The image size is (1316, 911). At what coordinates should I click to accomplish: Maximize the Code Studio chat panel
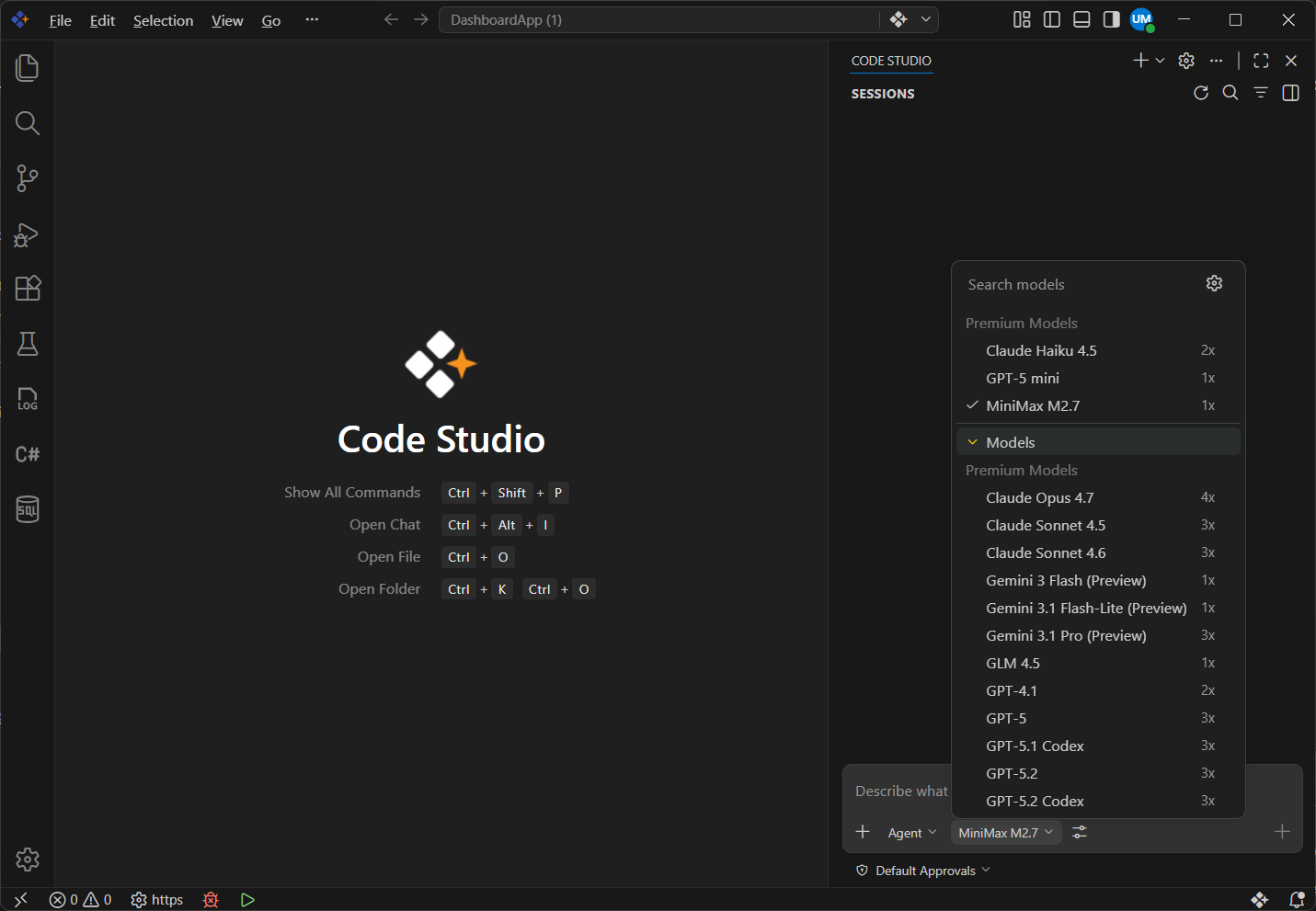pos(1261,61)
